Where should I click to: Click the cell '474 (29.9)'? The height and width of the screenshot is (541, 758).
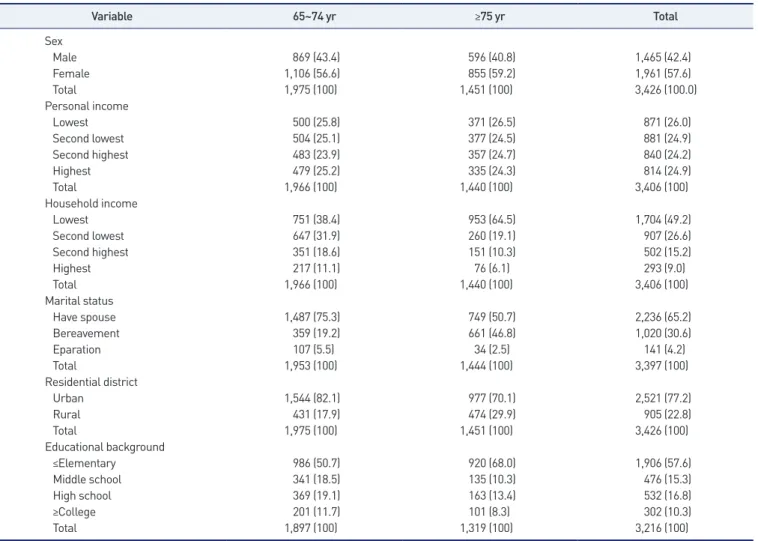point(492,415)
